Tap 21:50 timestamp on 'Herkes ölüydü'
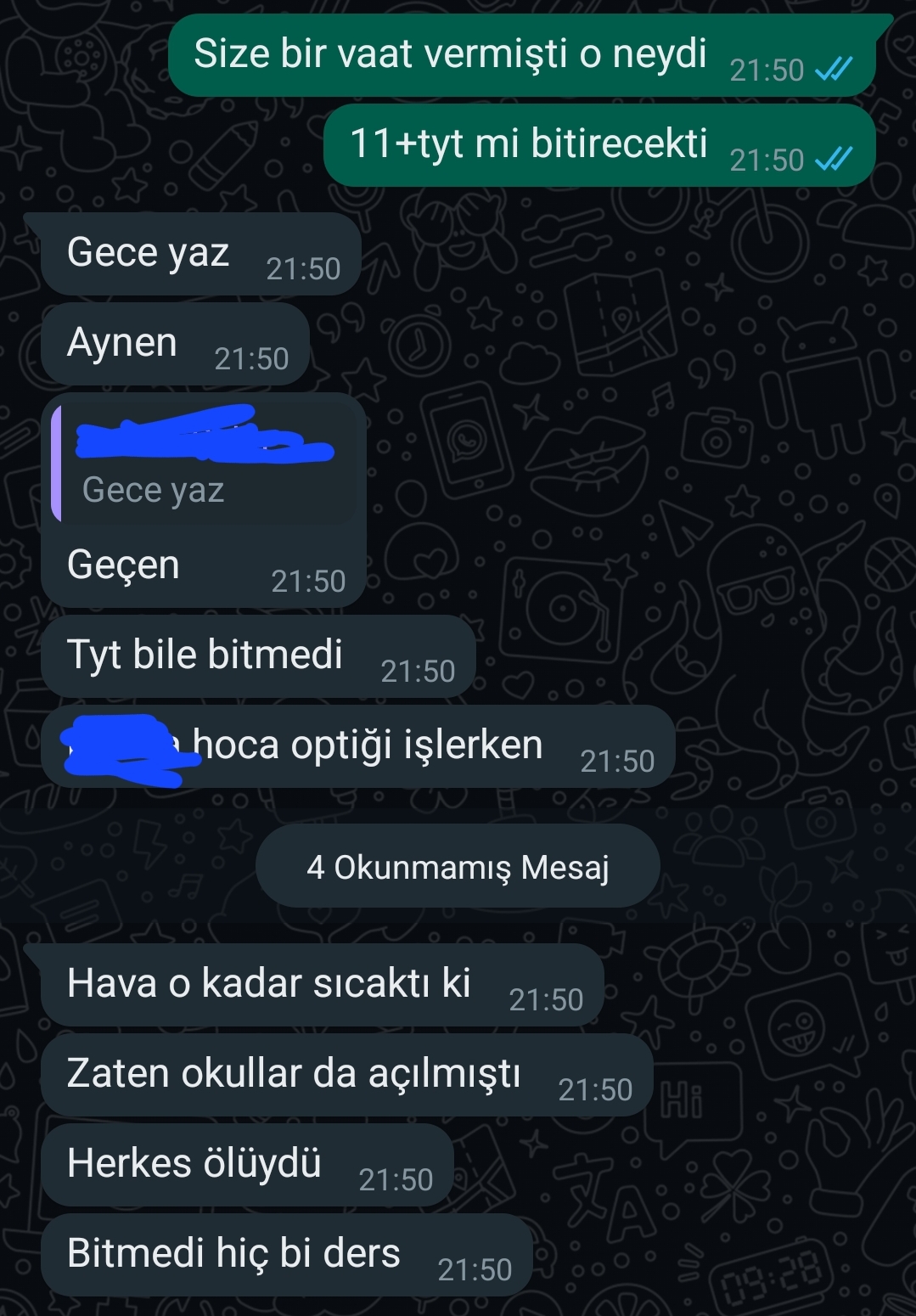The image size is (916, 1316). (x=396, y=1179)
